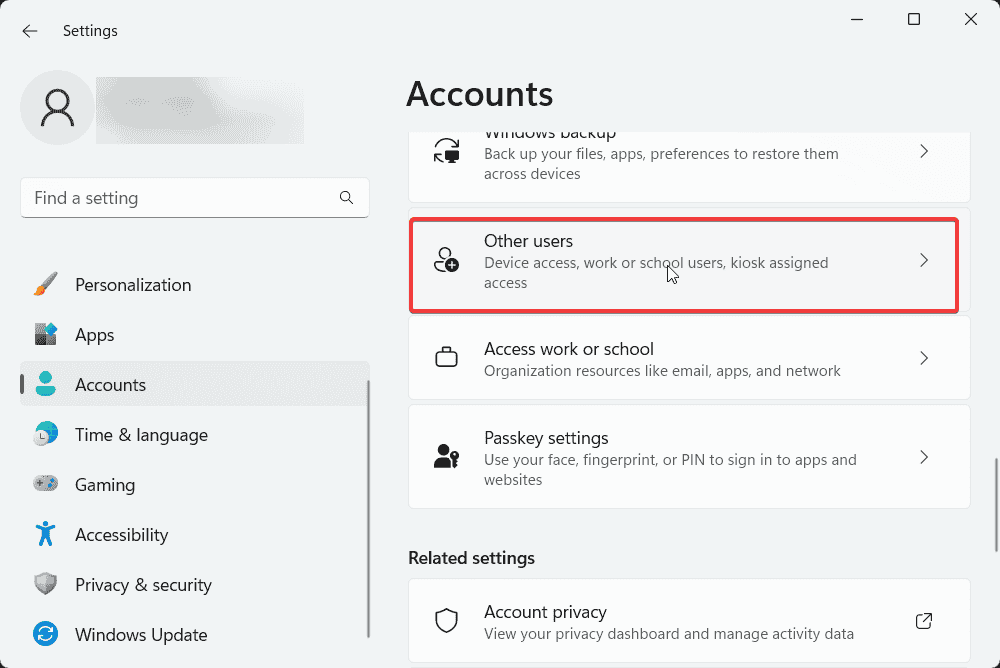Image resolution: width=1000 pixels, height=668 pixels.
Task: Select the user profile avatar icon
Action: (x=57, y=107)
